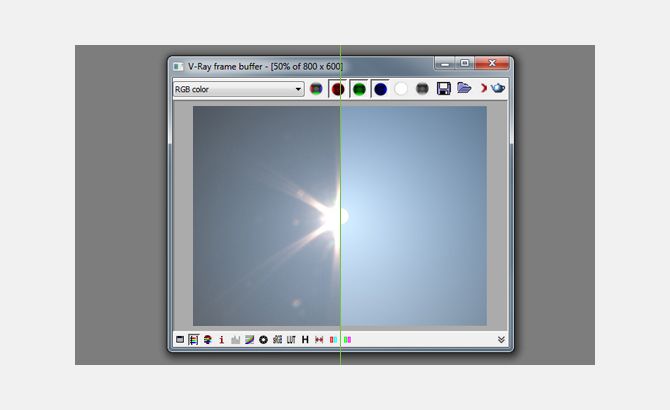Open color corrections window icon in bottom bar
The image size is (670, 410).
(x=180, y=340)
